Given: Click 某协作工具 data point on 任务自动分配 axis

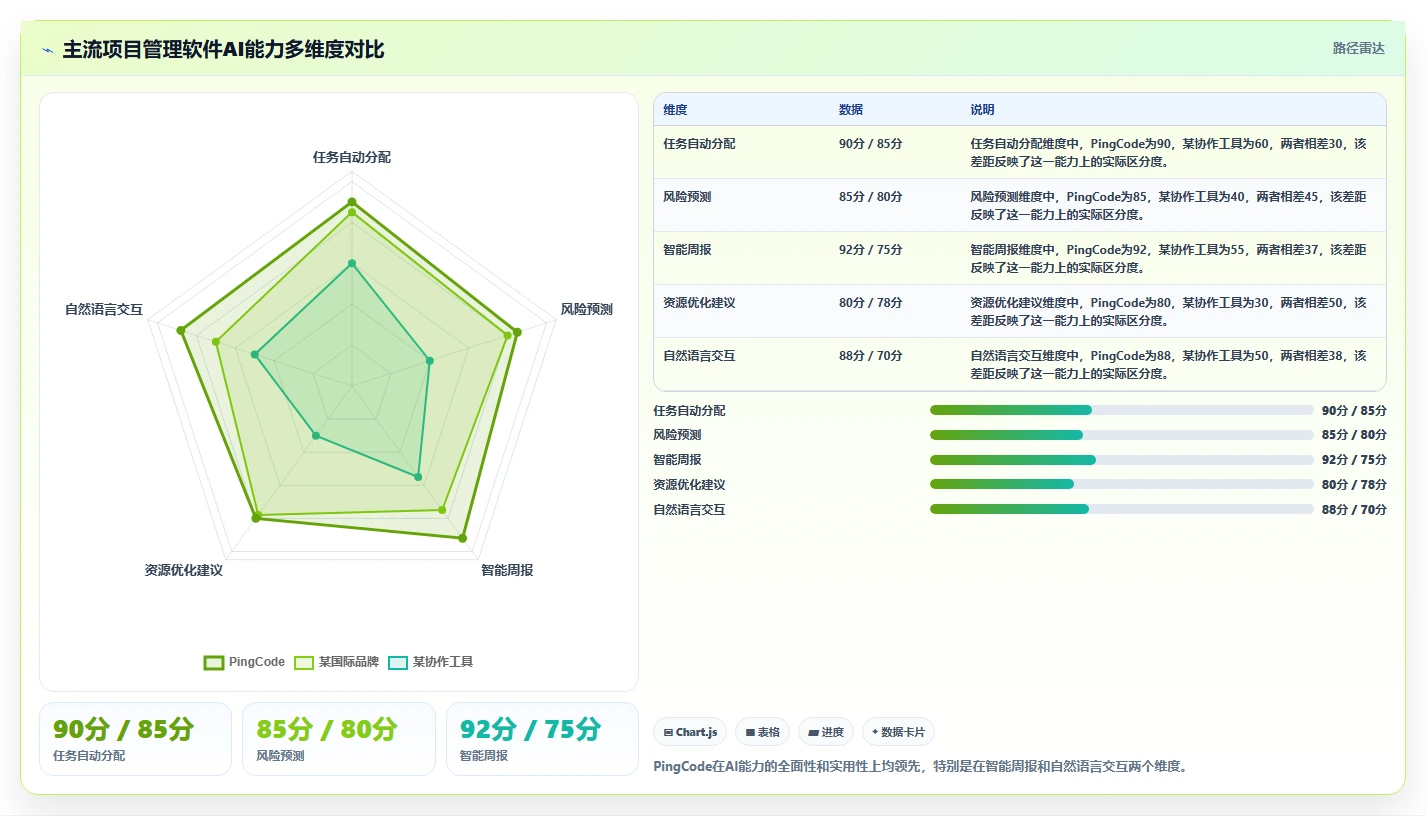Looking at the screenshot, I should [352, 264].
